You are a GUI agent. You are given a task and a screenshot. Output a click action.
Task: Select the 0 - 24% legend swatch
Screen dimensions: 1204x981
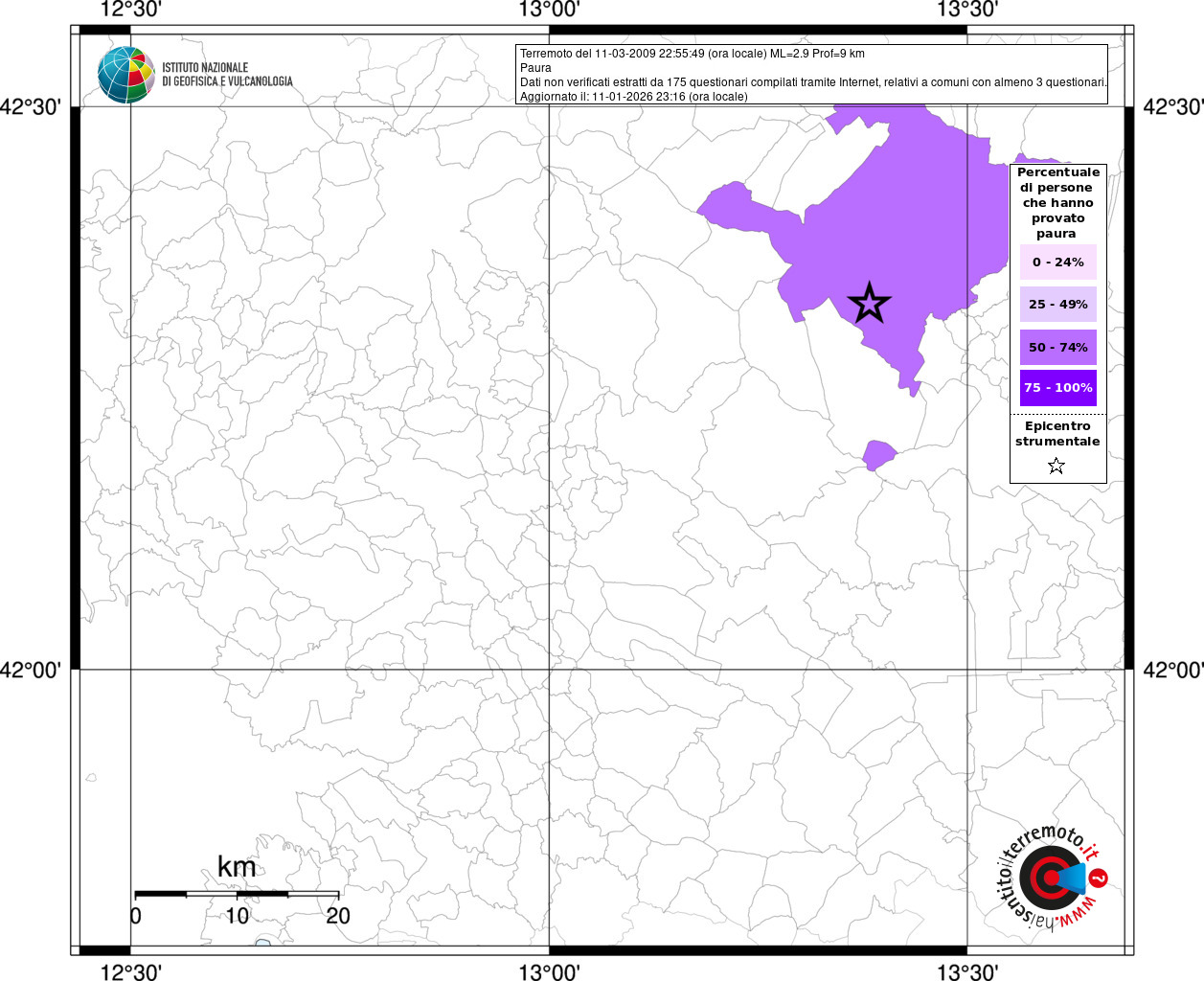coord(1058,262)
